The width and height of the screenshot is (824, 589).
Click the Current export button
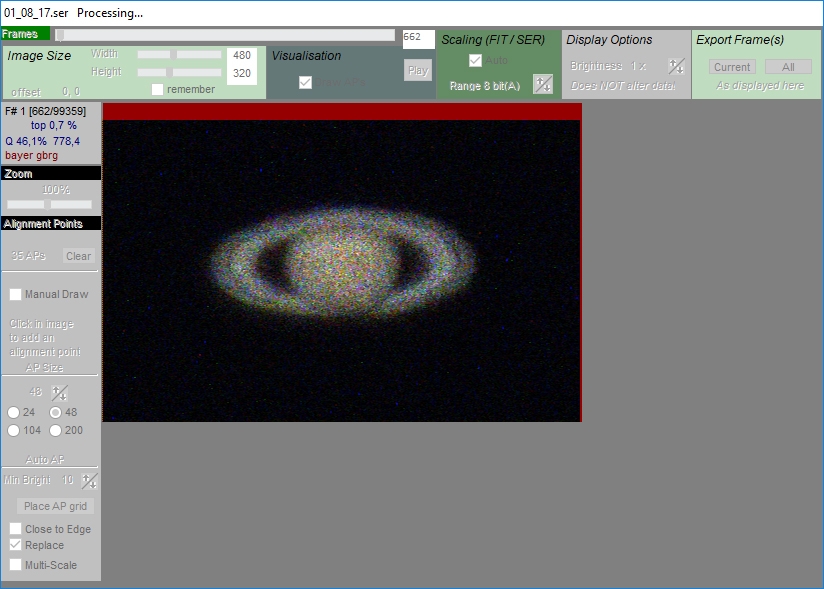tap(732, 67)
